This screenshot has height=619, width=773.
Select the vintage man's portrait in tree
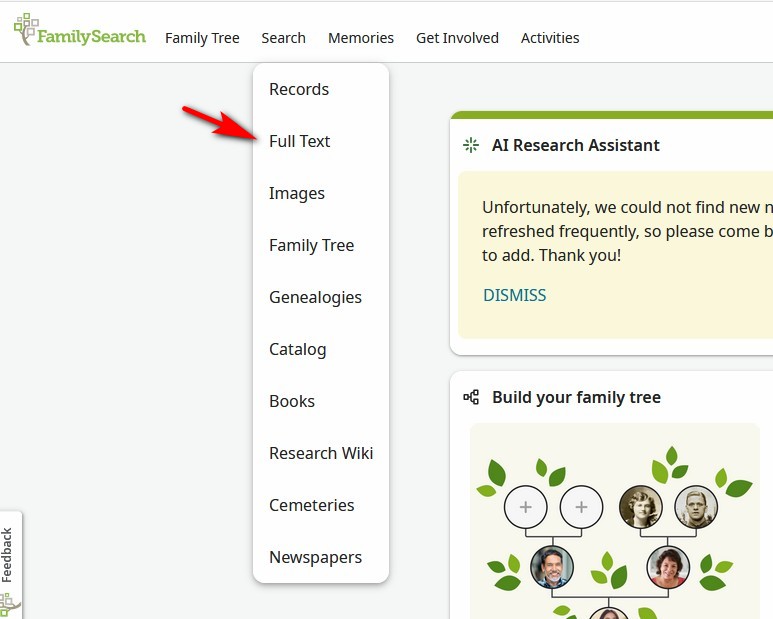coord(696,507)
